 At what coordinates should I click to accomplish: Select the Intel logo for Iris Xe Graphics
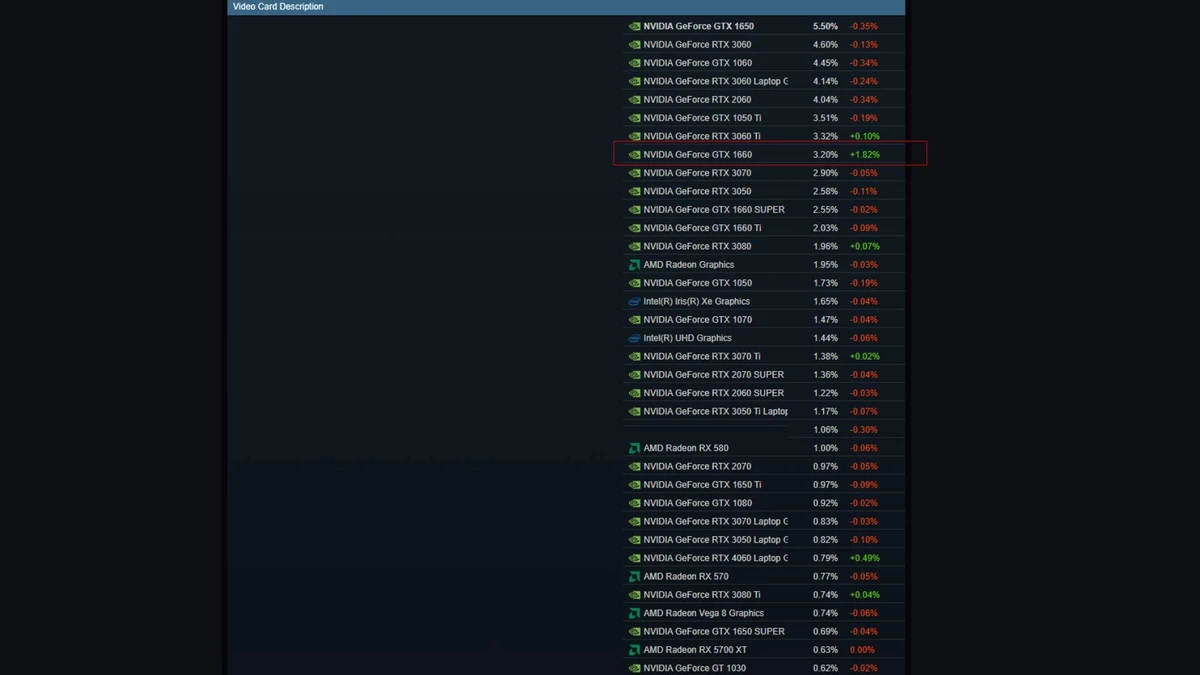634,302
